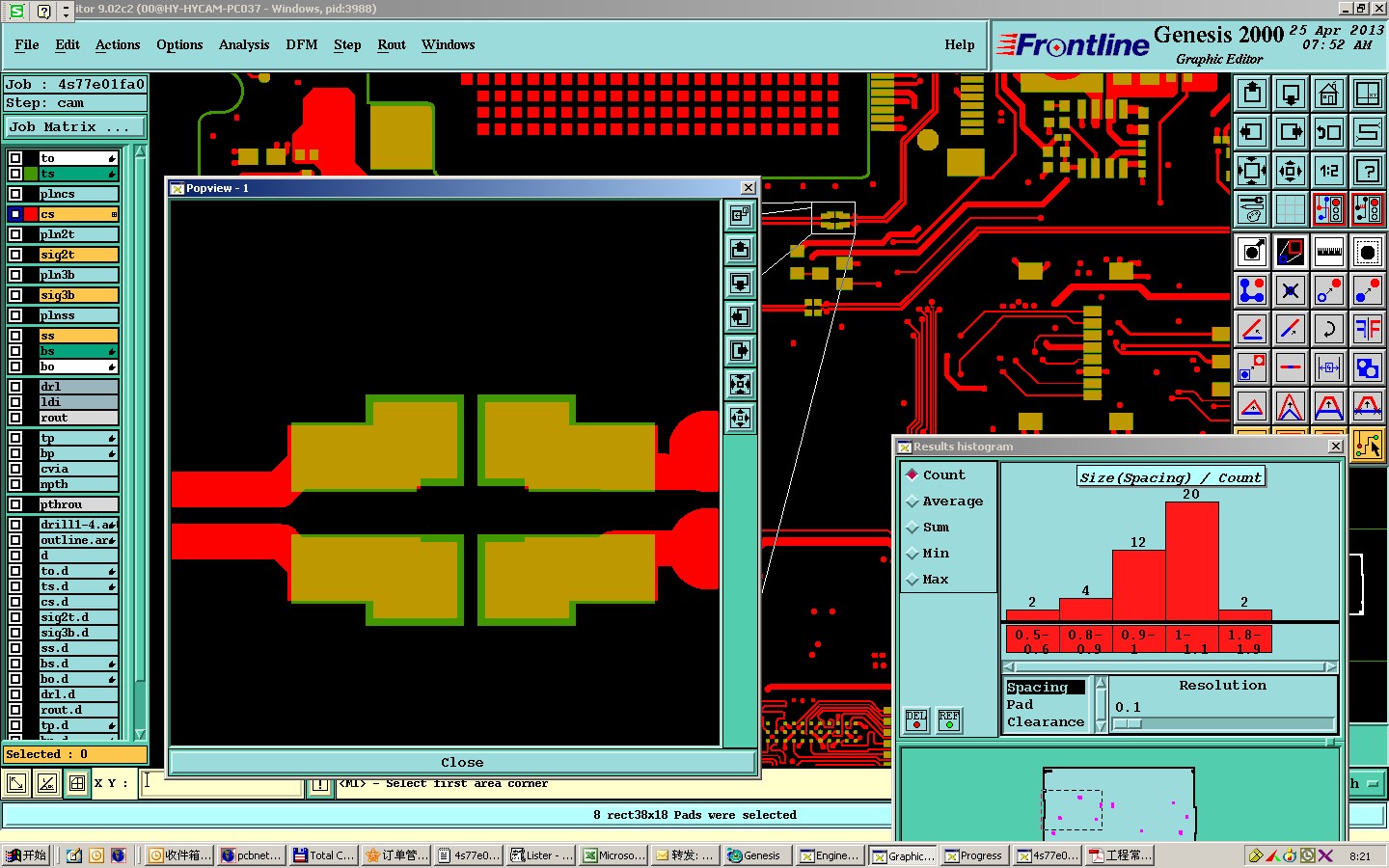The width and height of the screenshot is (1389, 868).
Task: Open the Rout menu
Action: tap(392, 44)
